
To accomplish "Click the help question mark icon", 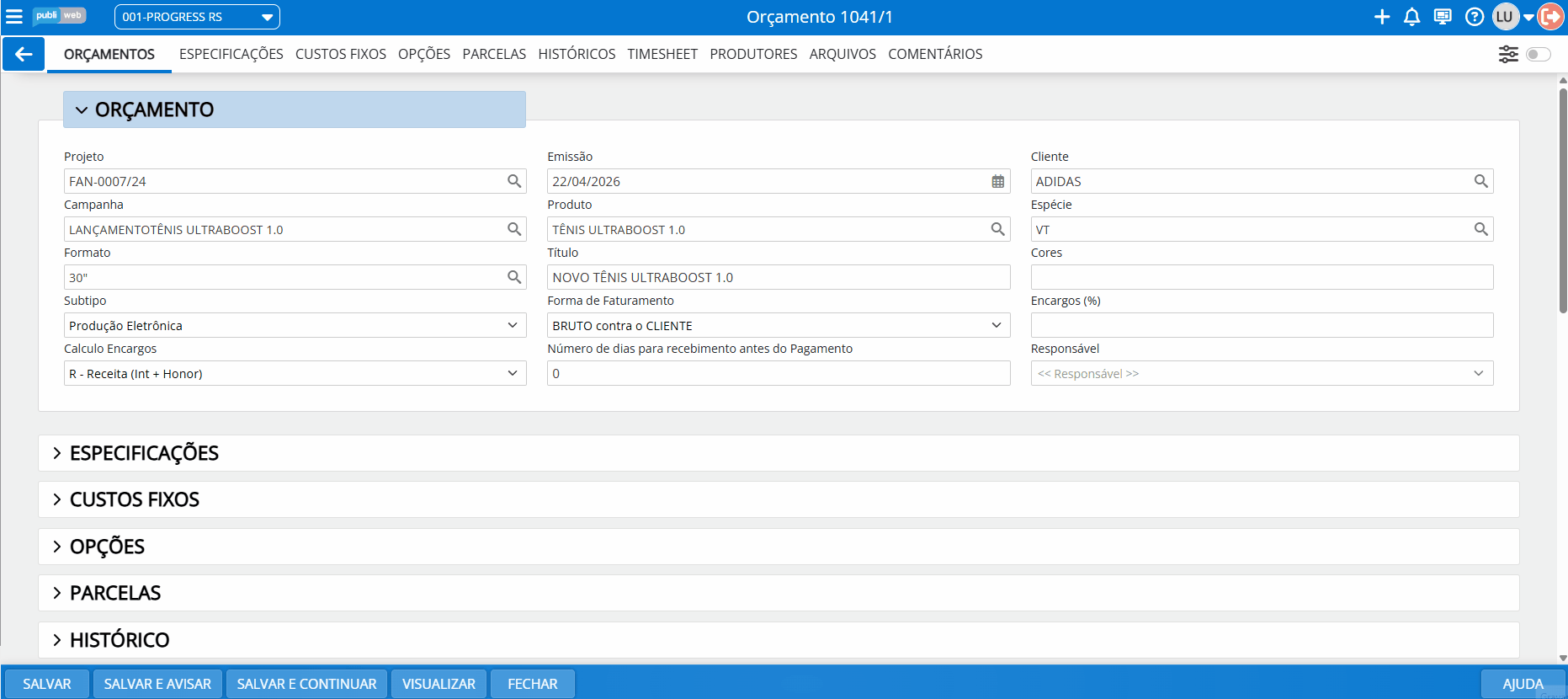I will (1475, 17).
